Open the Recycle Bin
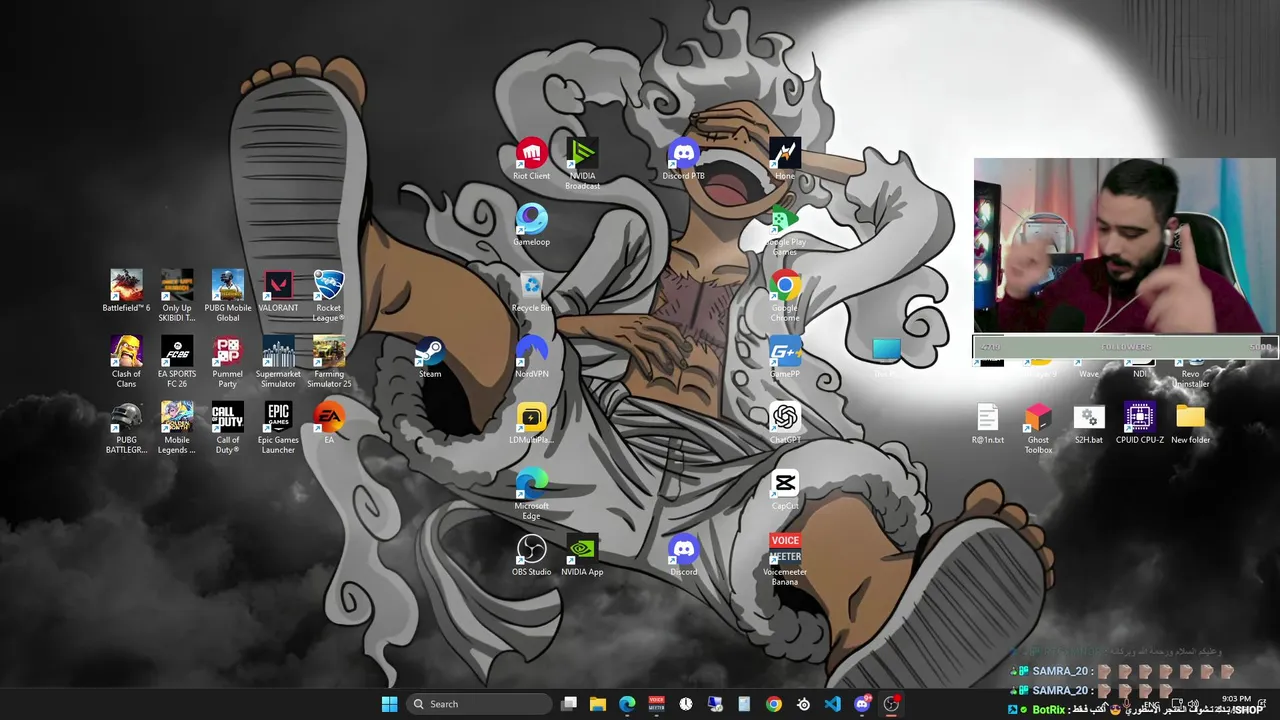This screenshot has height=720, width=1280. coord(531,291)
